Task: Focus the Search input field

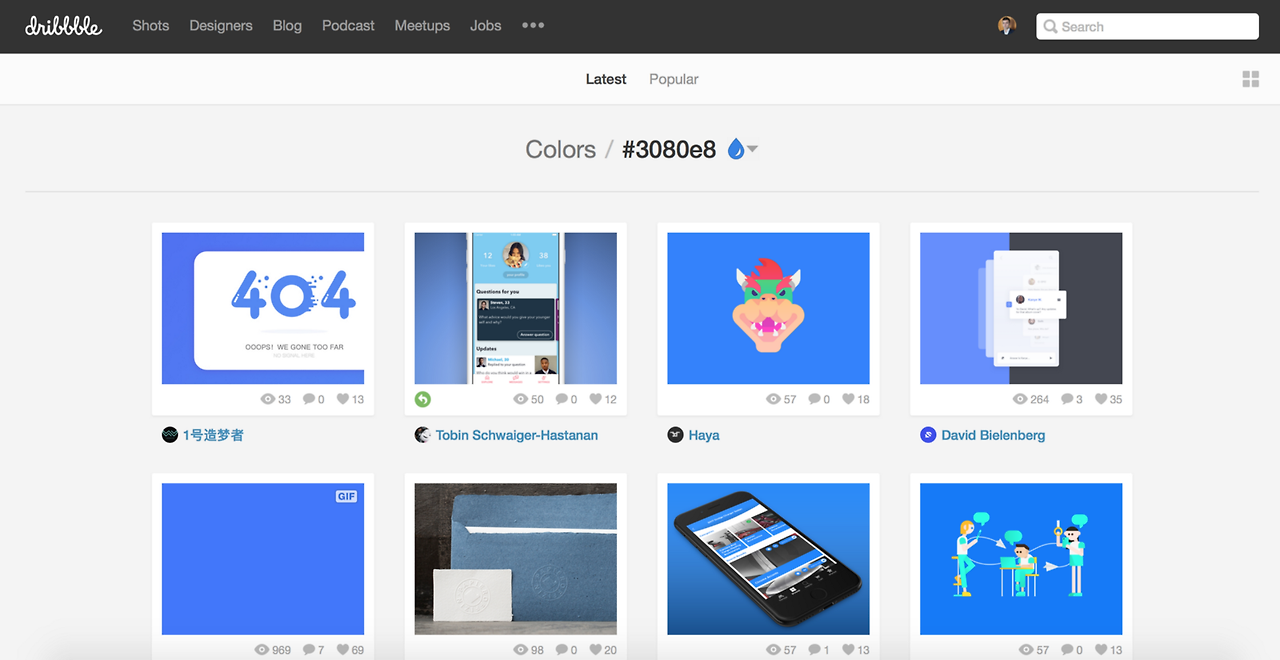Action: click(1147, 27)
